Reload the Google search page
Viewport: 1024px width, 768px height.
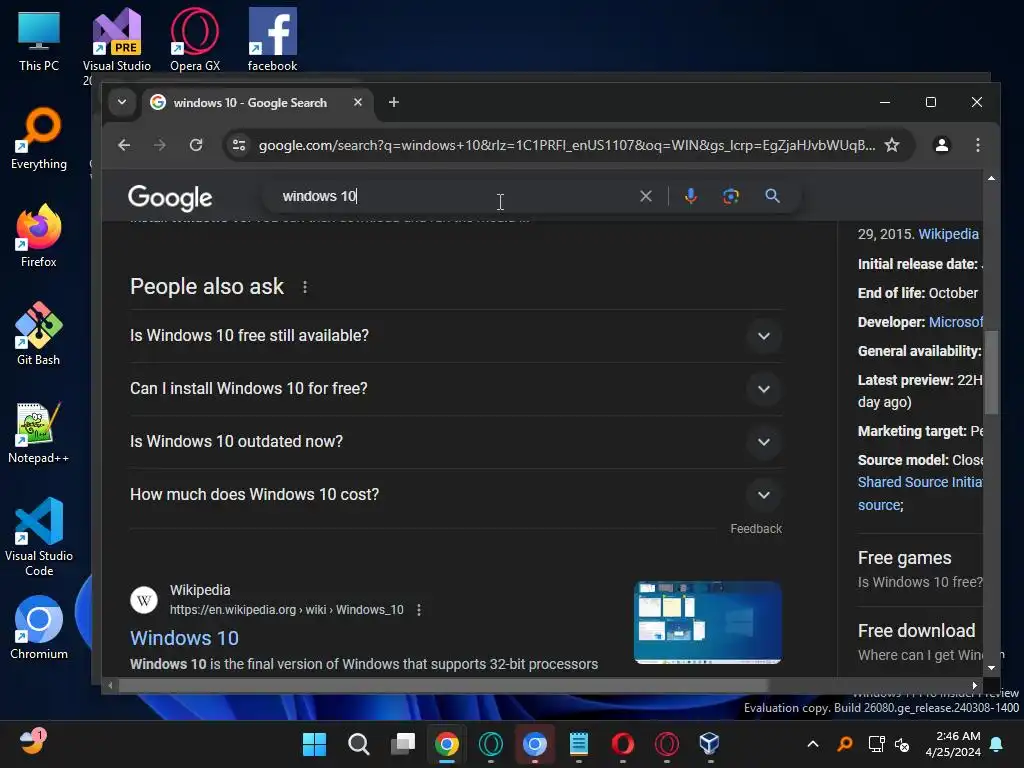click(x=196, y=145)
